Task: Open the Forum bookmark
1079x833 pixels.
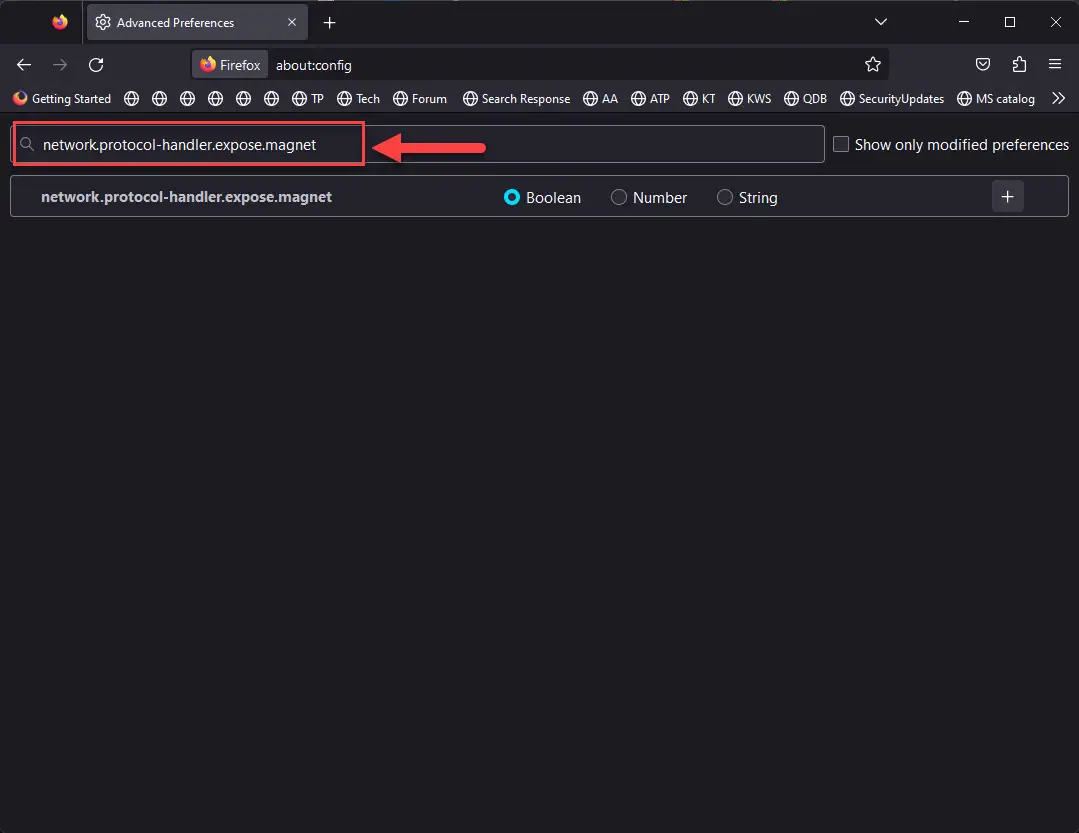Action: point(420,98)
